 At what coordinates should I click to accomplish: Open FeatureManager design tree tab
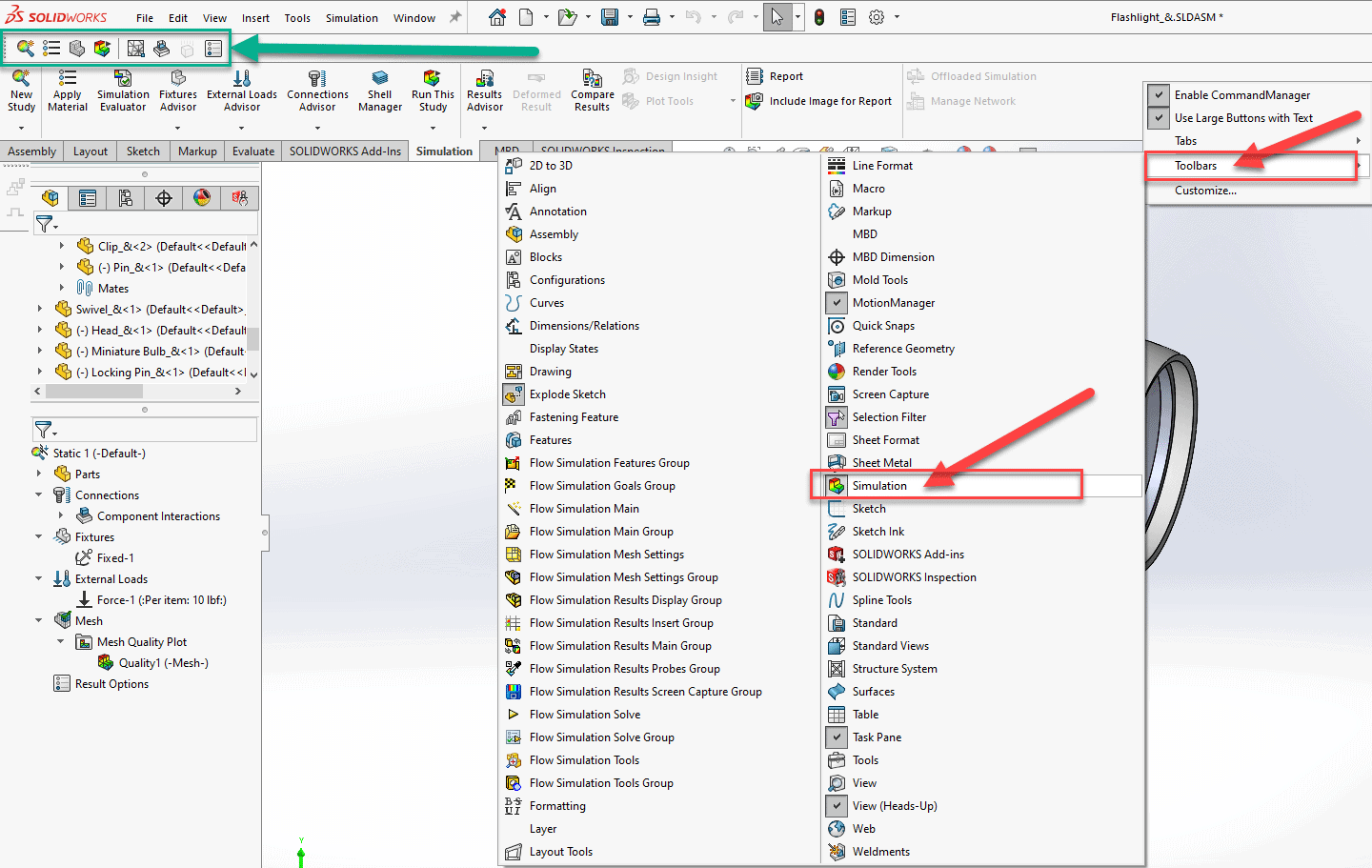(50, 198)
